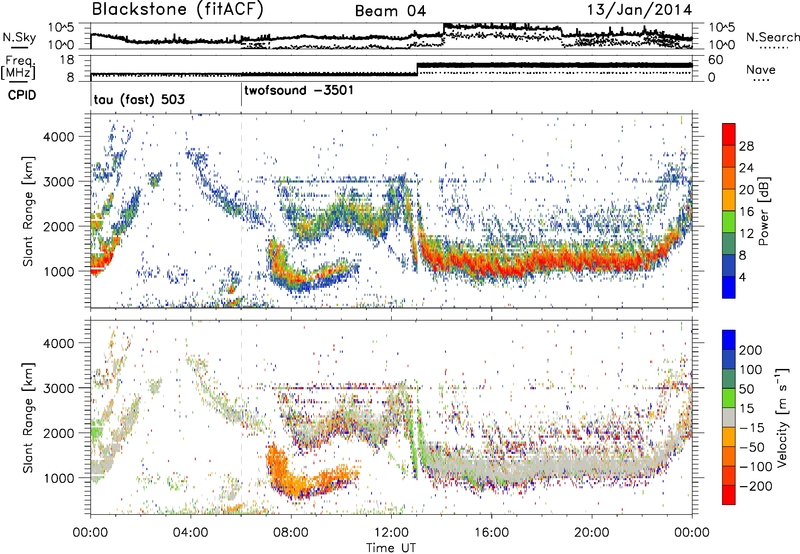The width and height of the screenshot is (800, 554).
Task: Click the frequency step-up in Freq panel
Action: (x=417, y=69)
